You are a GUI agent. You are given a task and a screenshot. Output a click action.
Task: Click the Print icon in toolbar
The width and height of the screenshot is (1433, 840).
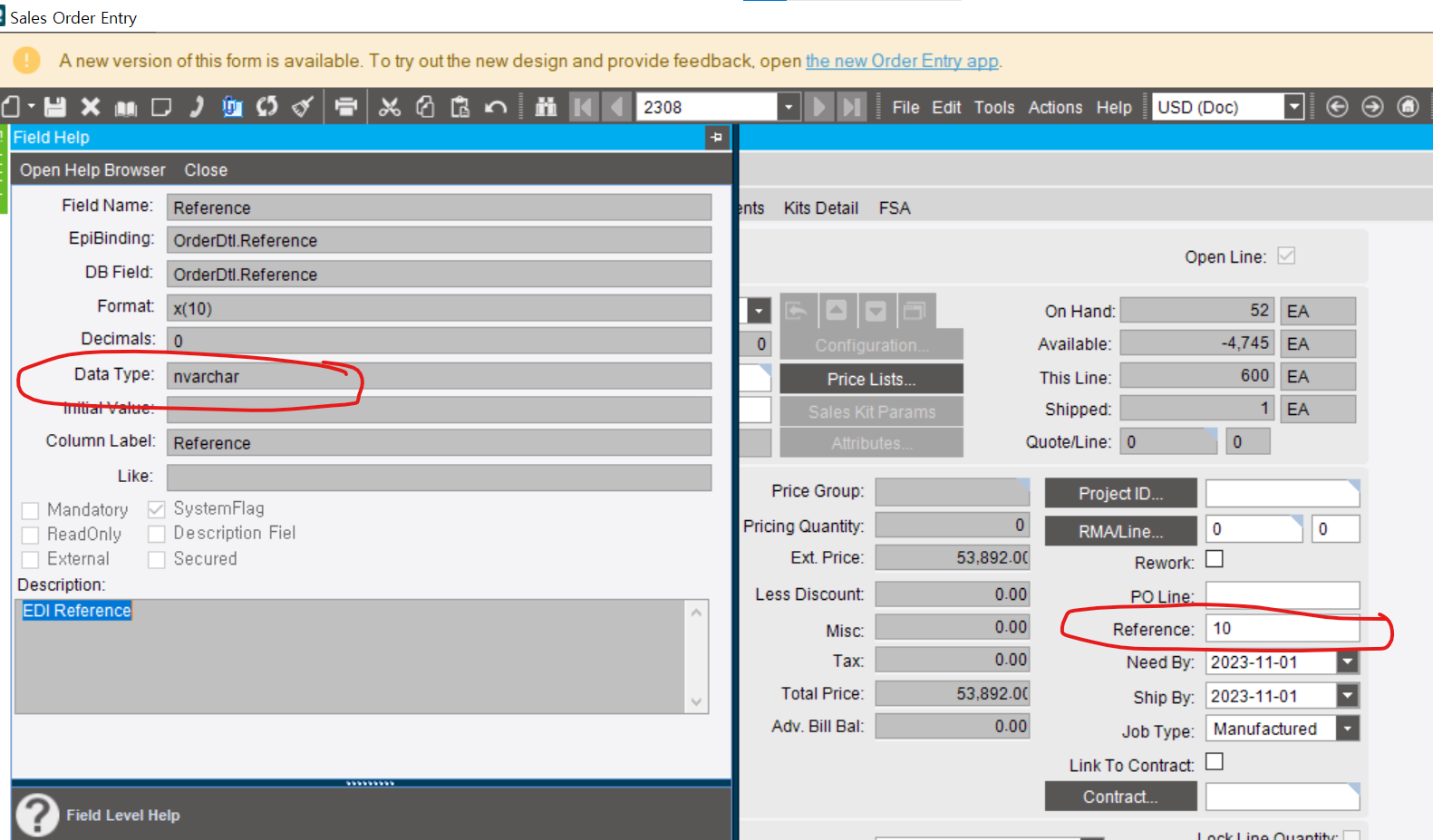(x=346, y=107)
